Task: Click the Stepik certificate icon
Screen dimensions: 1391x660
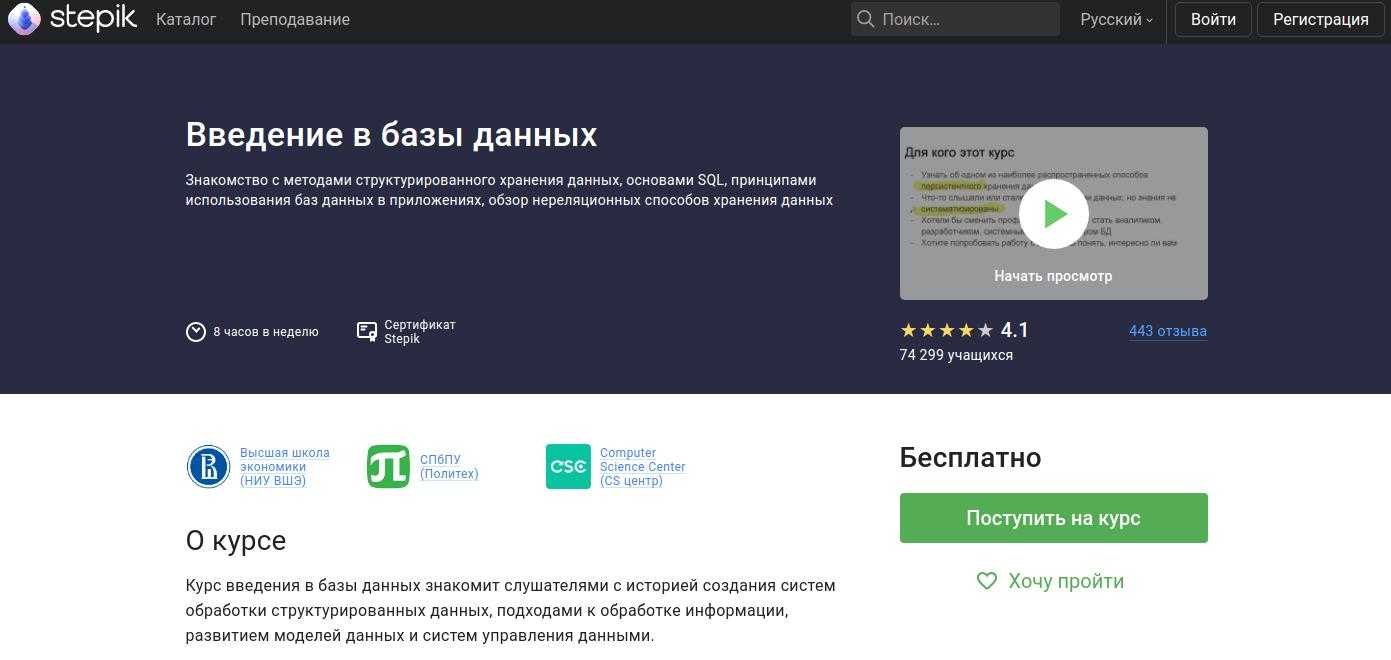Action: (x=367, y=332)
